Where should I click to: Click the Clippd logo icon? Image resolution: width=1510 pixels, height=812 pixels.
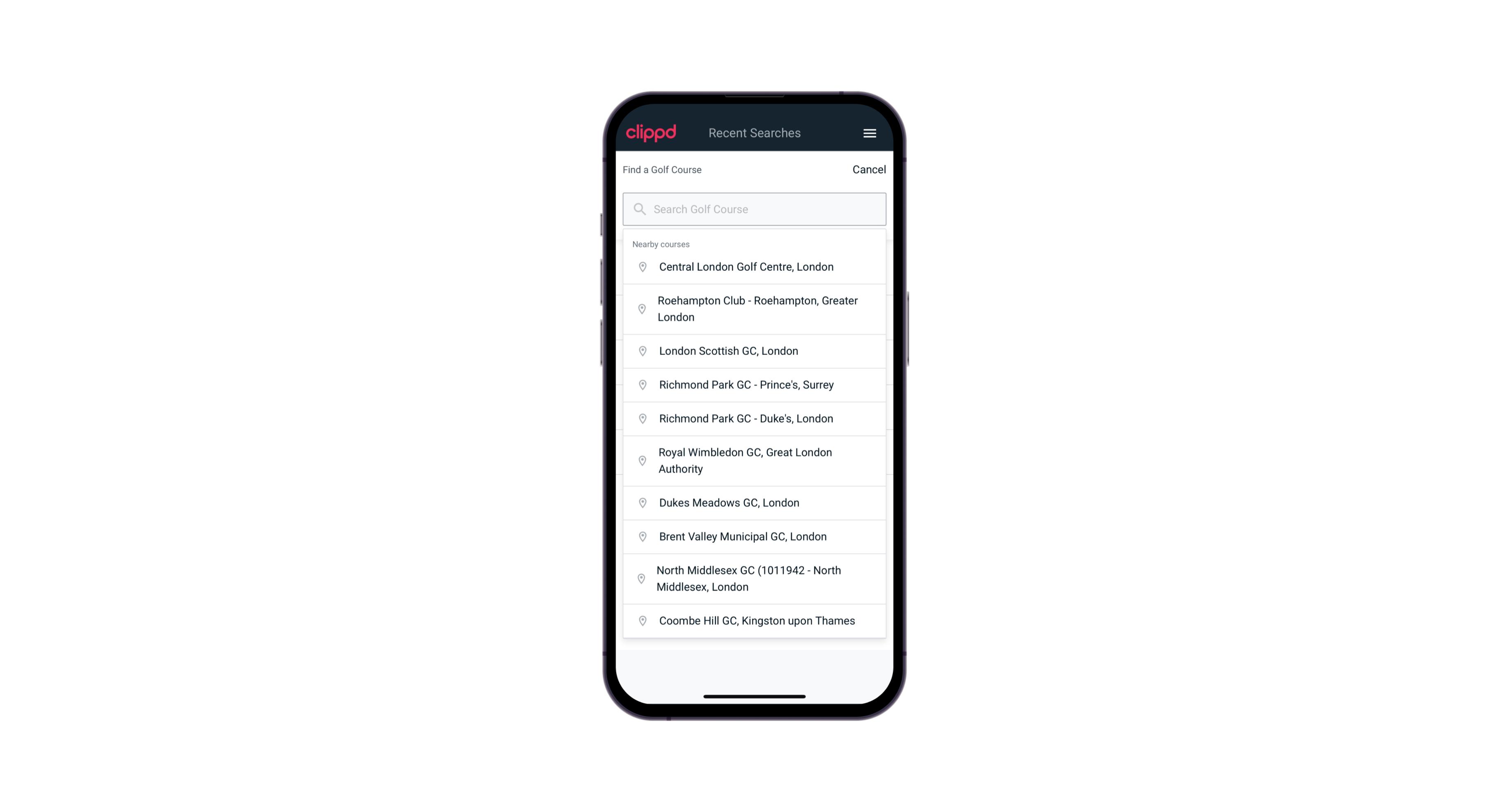coord(651,133)
